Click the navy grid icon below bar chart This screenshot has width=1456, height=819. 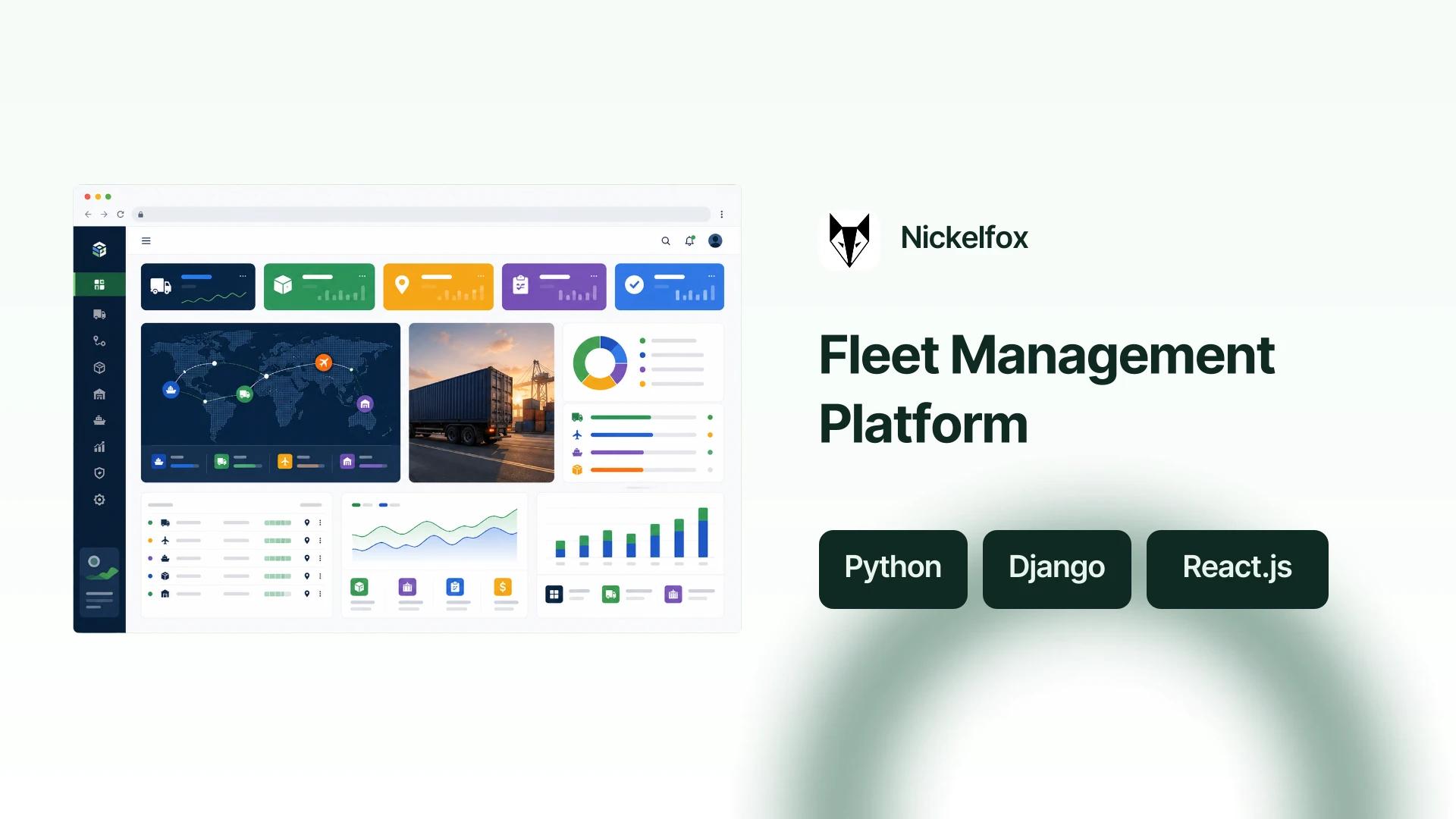[x=554, y=595]
